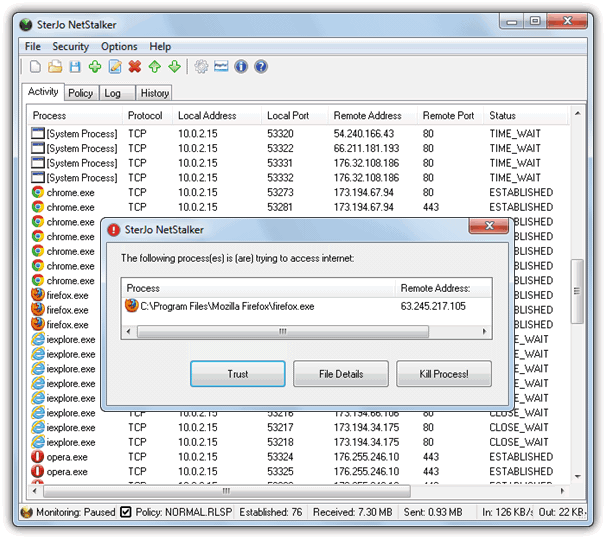Sort by Status column header
Screen dimensions: 606x538
click(526, 116)
